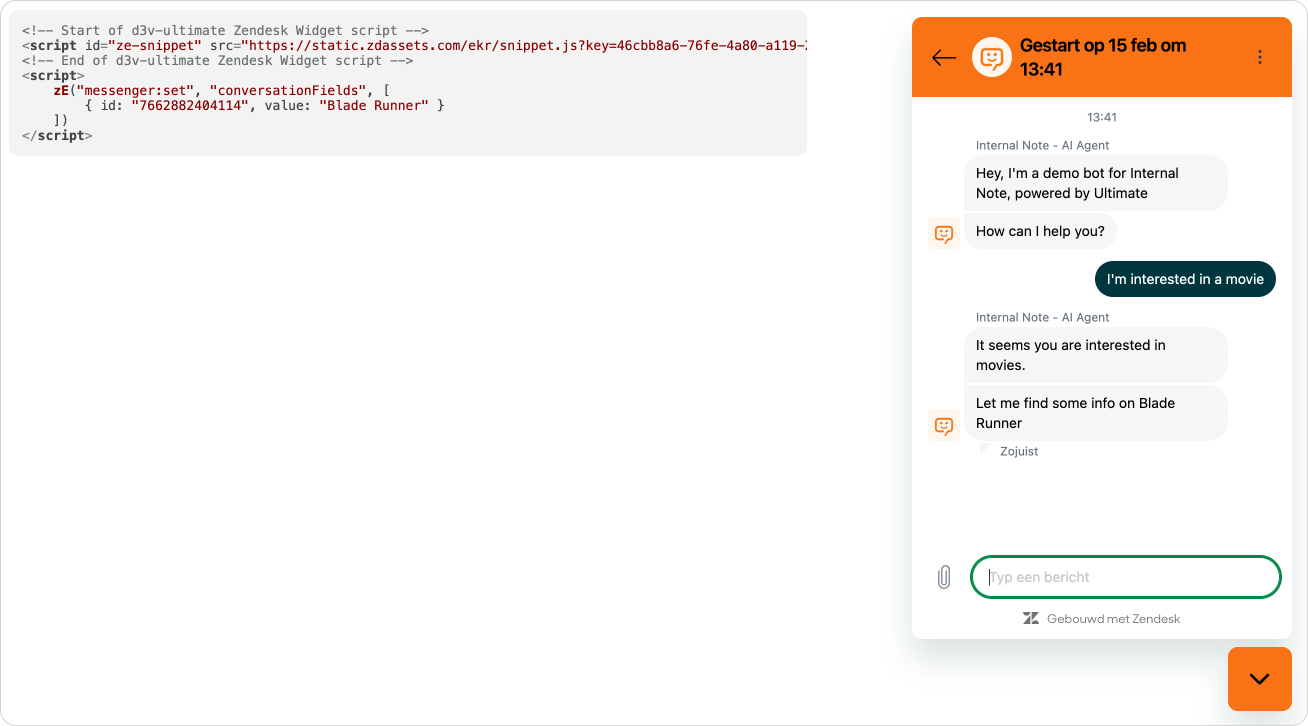Click the back arrow in the chat header
The height and width of the screenshot is (726, 1308).
click(x=943, y=57)
